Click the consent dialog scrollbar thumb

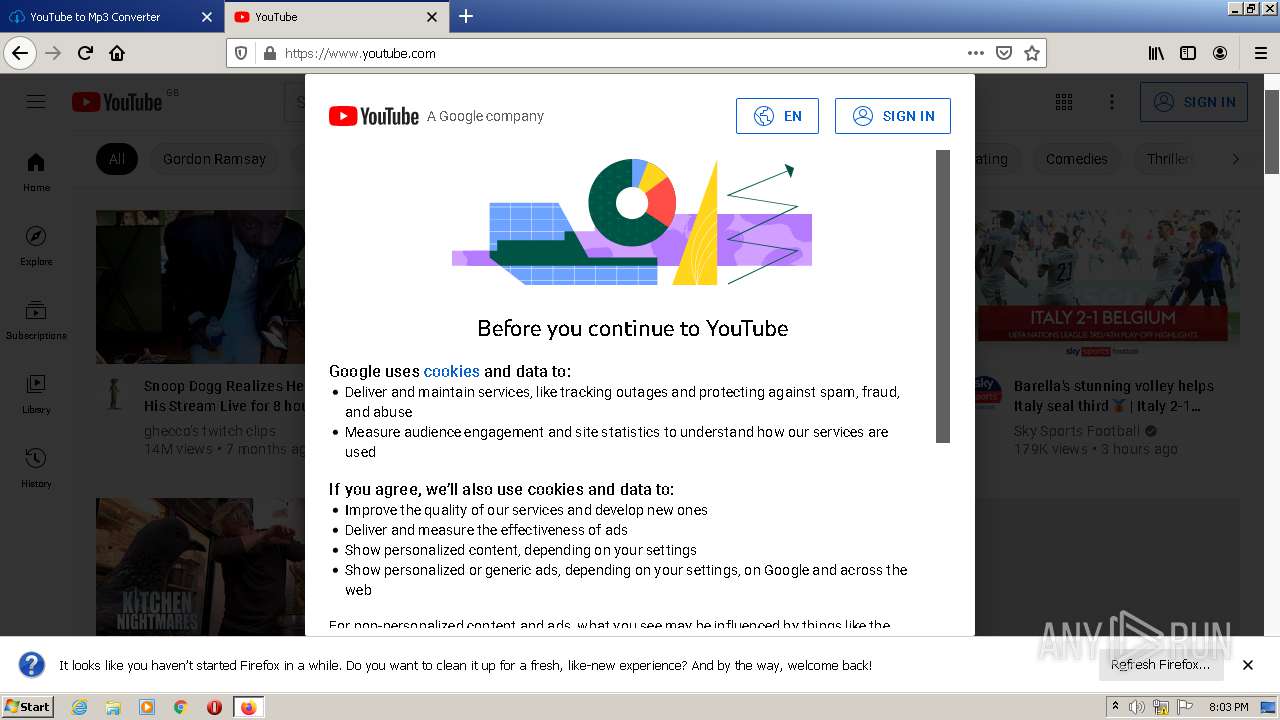(942, 296)
